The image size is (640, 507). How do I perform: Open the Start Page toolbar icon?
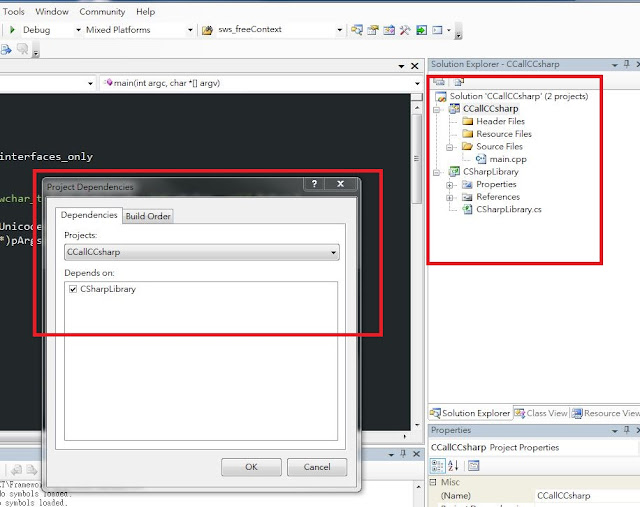coord(421,30)
